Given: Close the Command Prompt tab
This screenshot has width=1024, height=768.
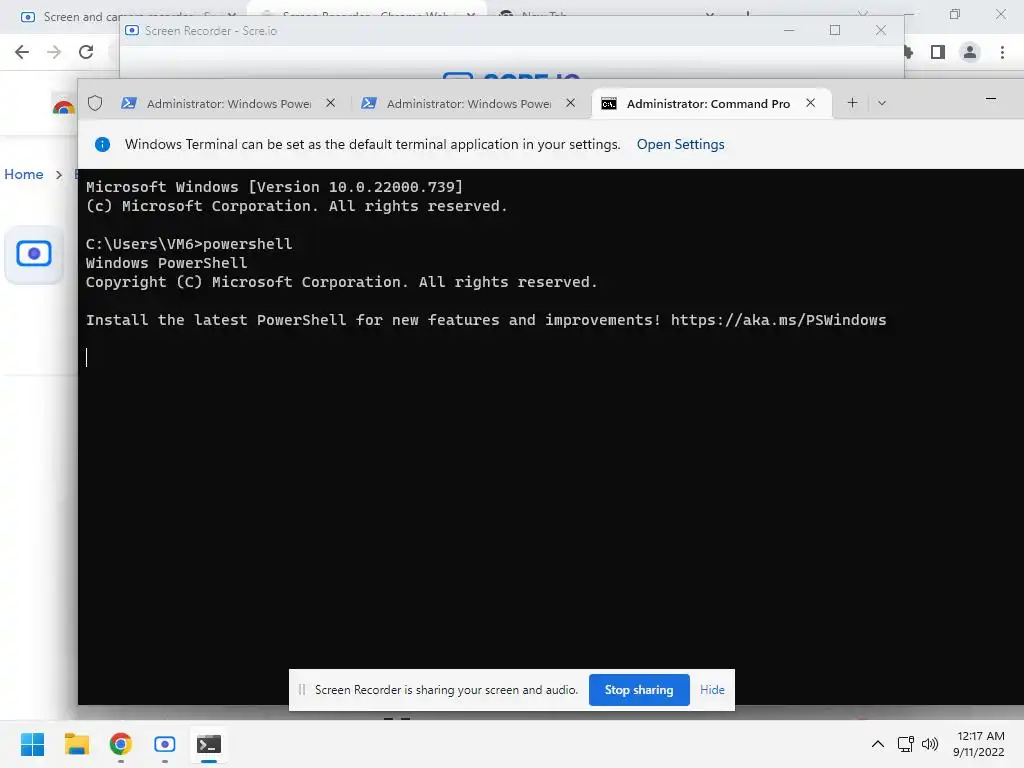Looking at the screenshot, I should pos(810,103).
